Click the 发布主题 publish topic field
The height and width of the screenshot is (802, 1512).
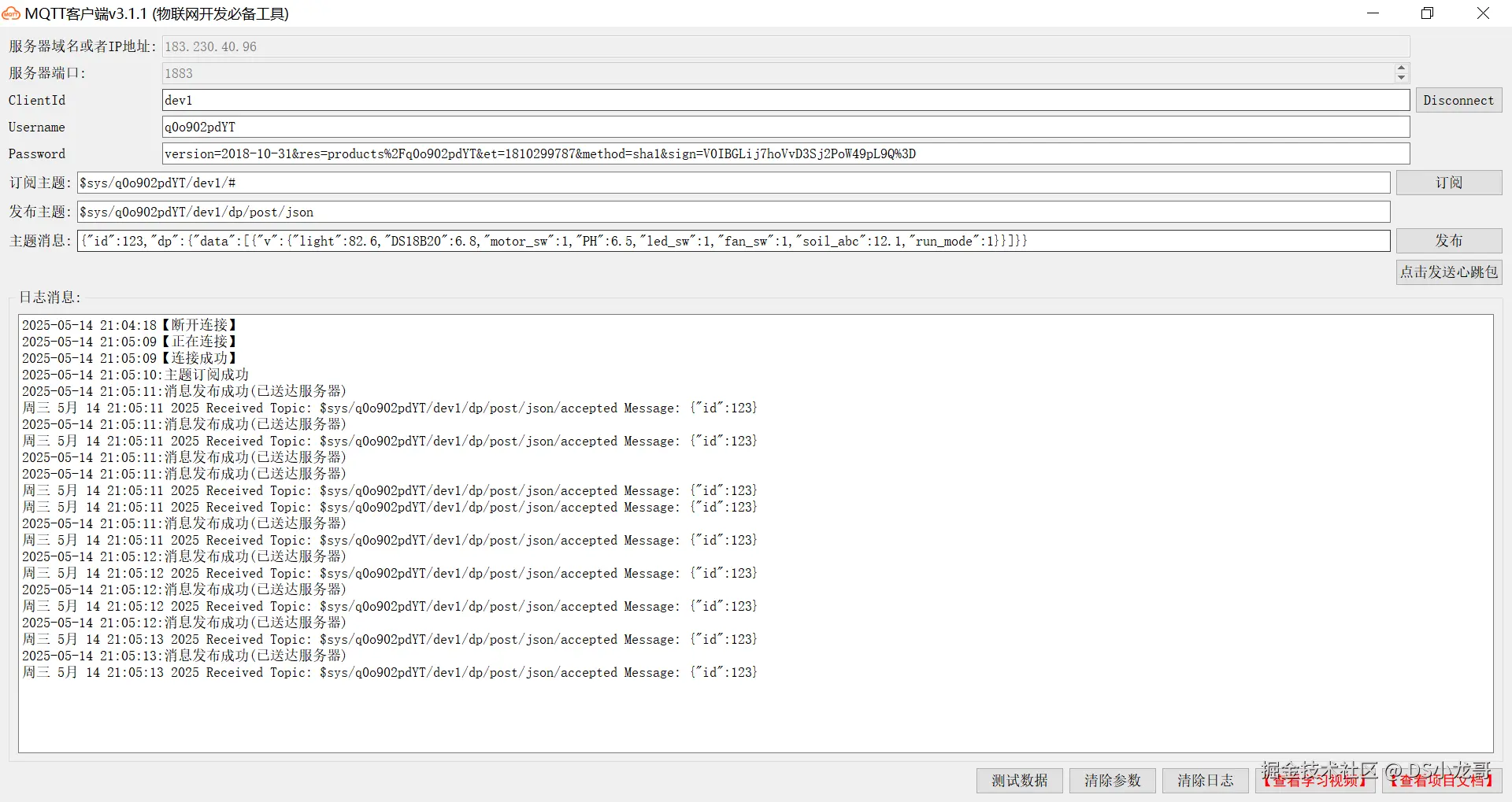coord(733,212)
